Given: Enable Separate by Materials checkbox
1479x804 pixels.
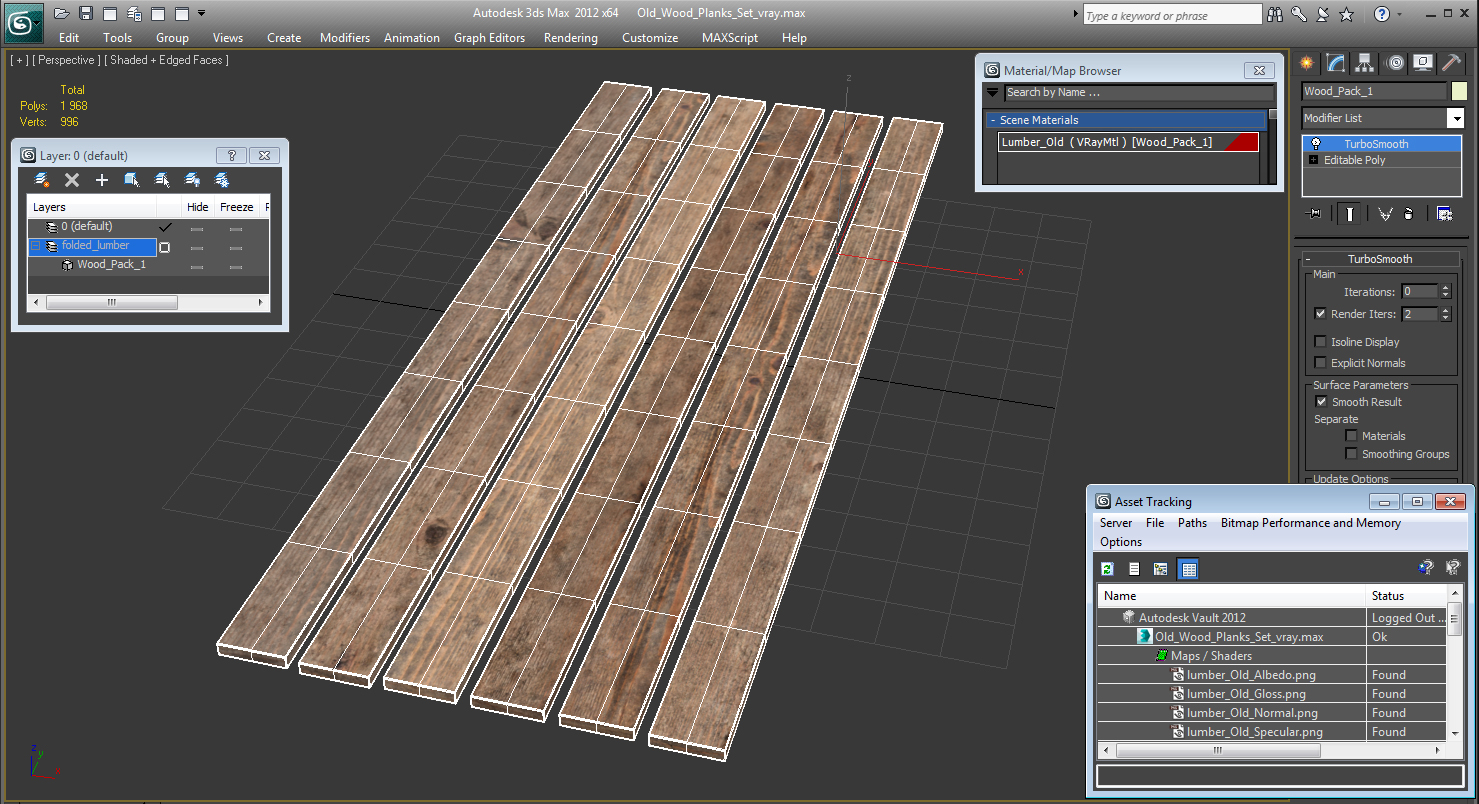Looking at the screenshot, I should point(1351,436).
